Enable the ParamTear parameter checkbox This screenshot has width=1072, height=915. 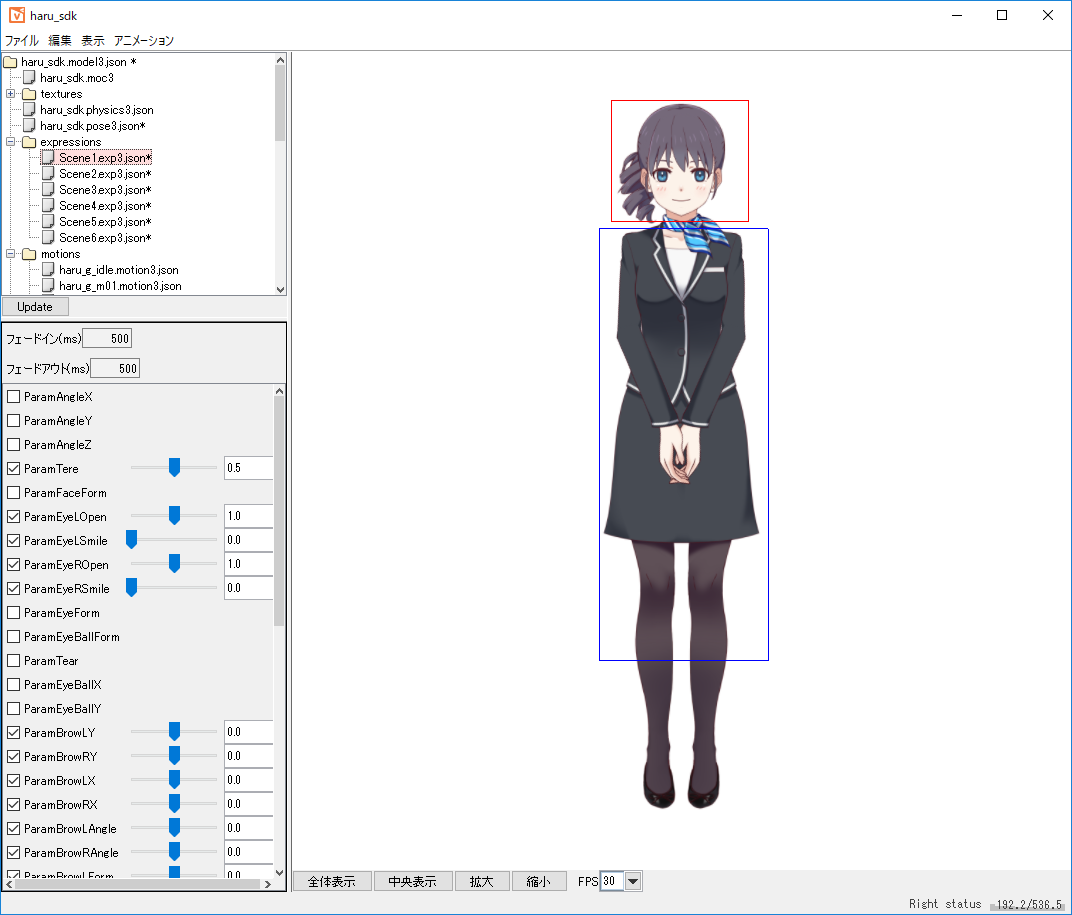13,660
